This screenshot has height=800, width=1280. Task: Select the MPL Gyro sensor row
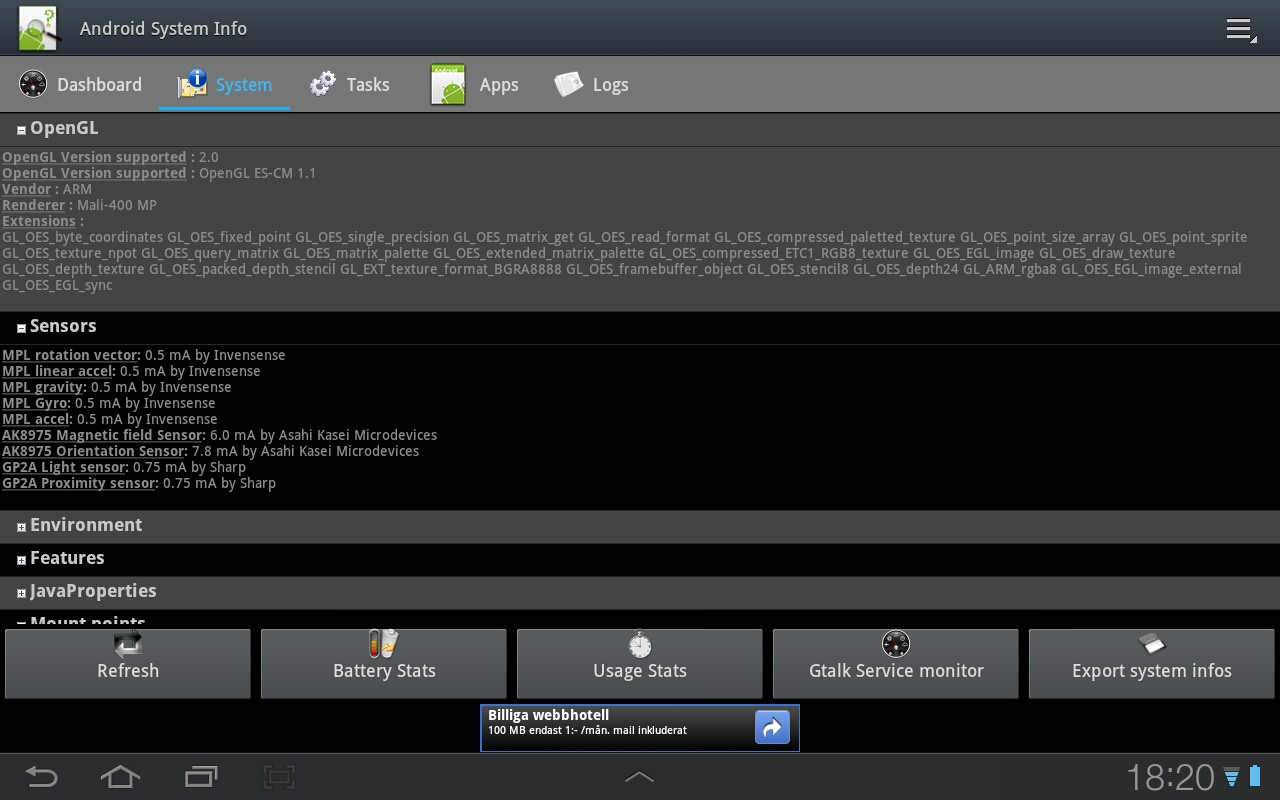tap(109, 403)
